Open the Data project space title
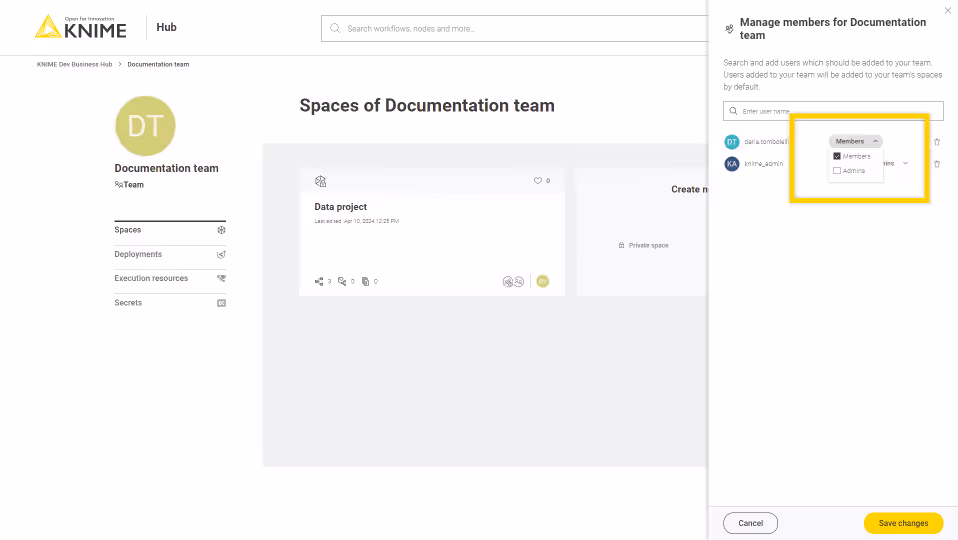Viewport: 958px width, 540px height. click(x=340, y=207)
